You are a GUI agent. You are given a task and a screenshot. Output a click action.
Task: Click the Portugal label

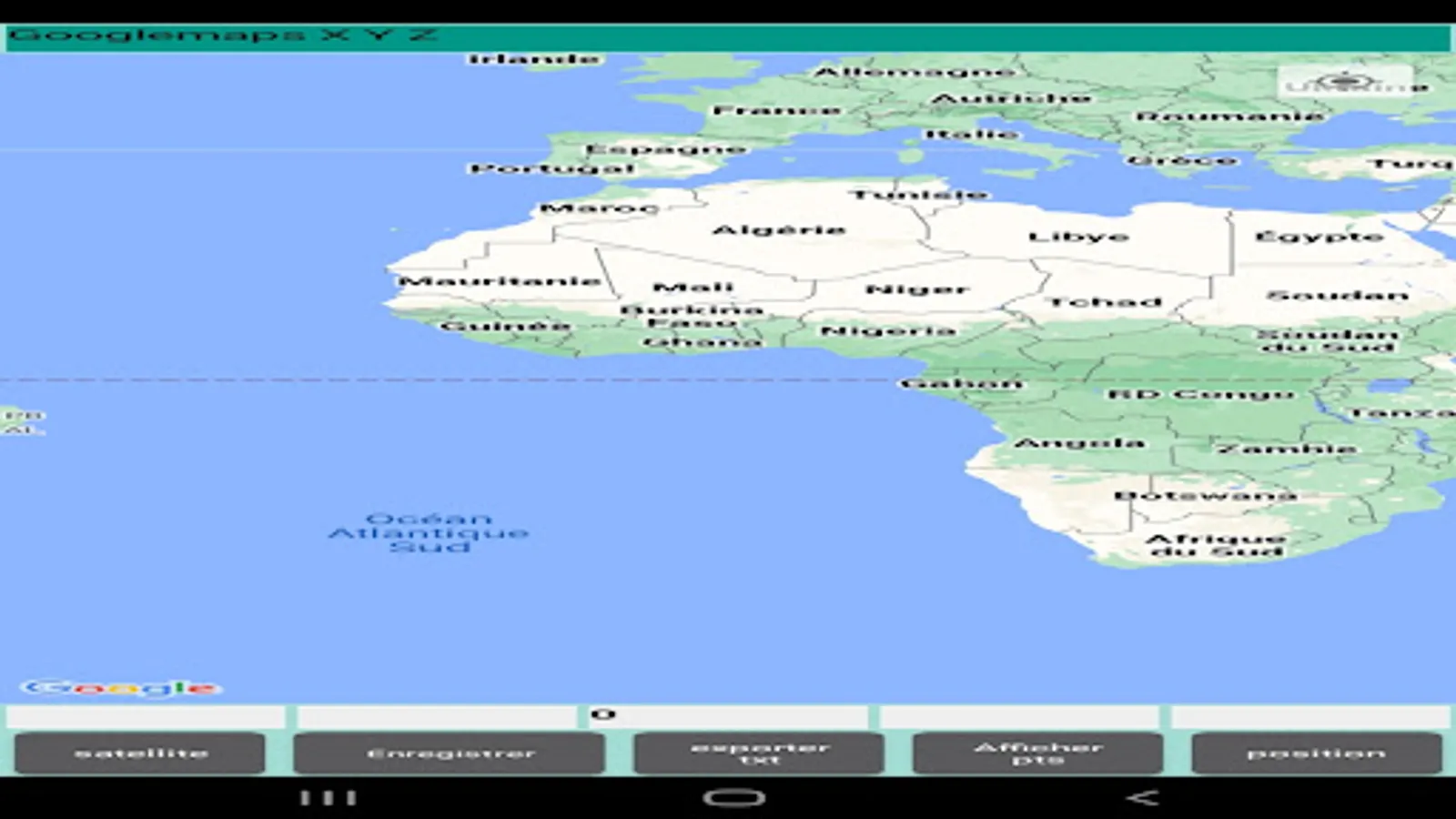click(551, 168)
